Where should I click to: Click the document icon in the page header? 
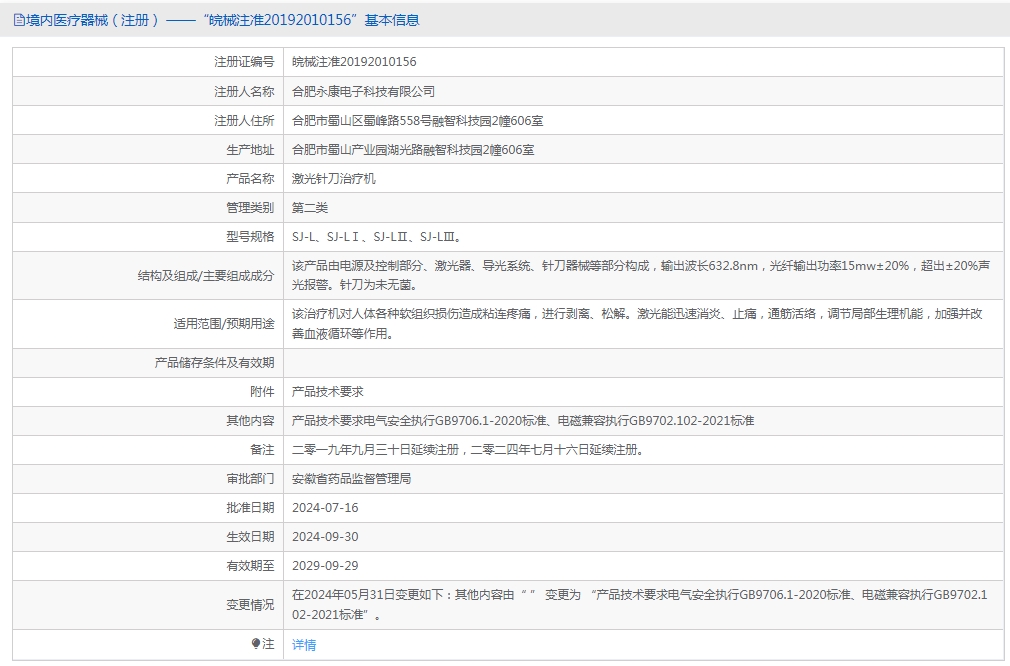pos(19,20)
